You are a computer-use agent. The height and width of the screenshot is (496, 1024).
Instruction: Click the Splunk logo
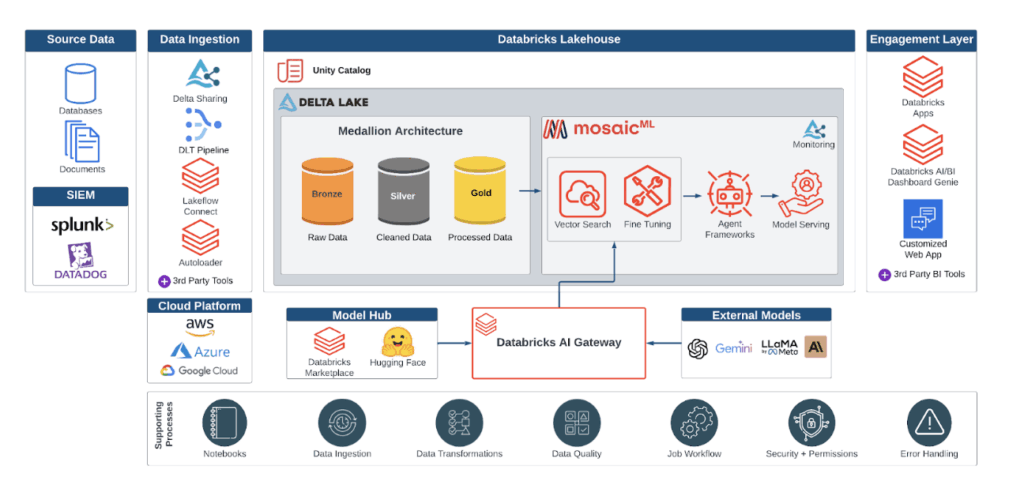coord(82,225)
